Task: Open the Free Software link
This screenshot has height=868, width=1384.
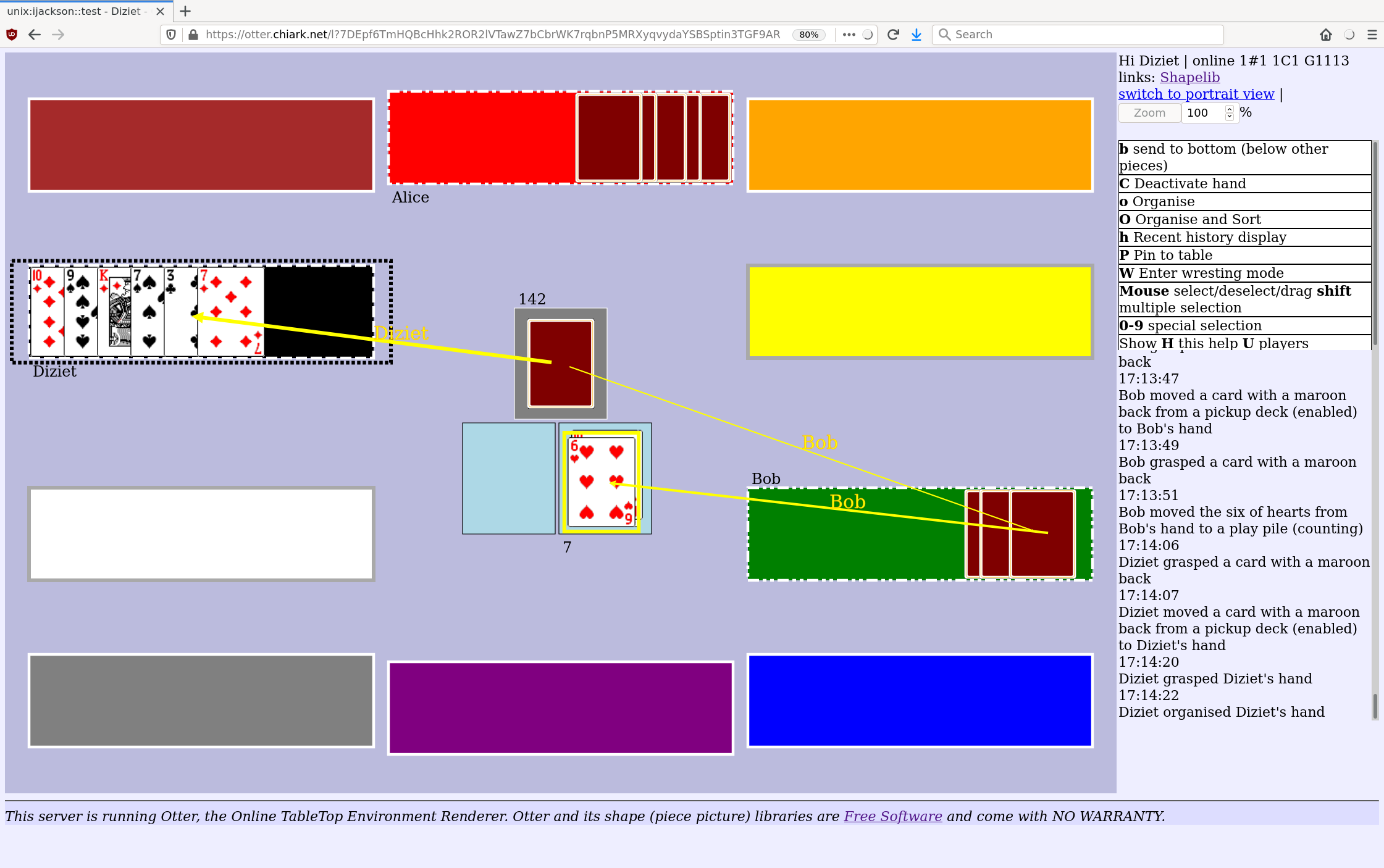Action: pos(892,816)
